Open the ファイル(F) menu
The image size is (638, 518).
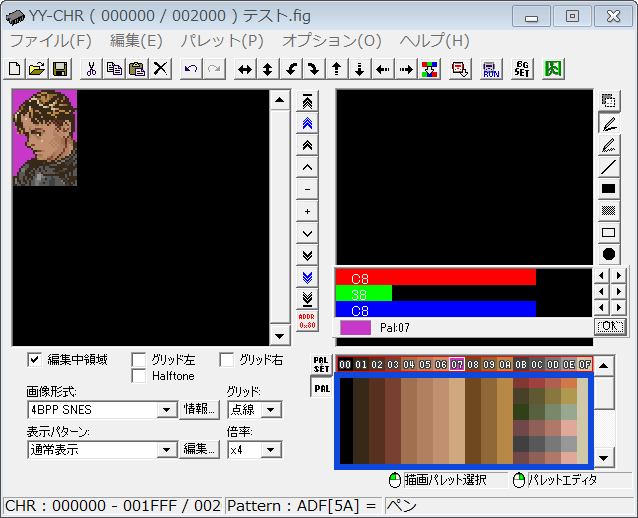click(x=50, y=41)
